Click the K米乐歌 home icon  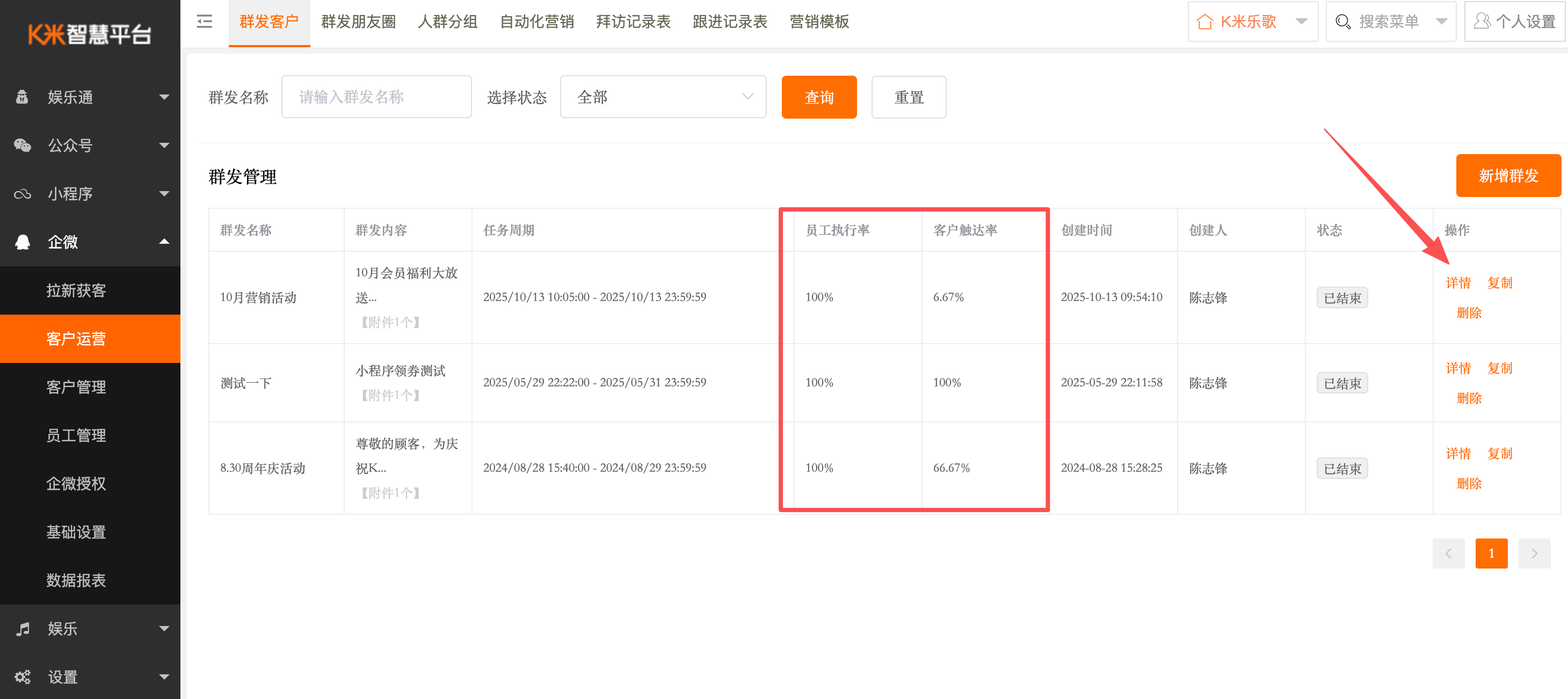pos(1204,22)
